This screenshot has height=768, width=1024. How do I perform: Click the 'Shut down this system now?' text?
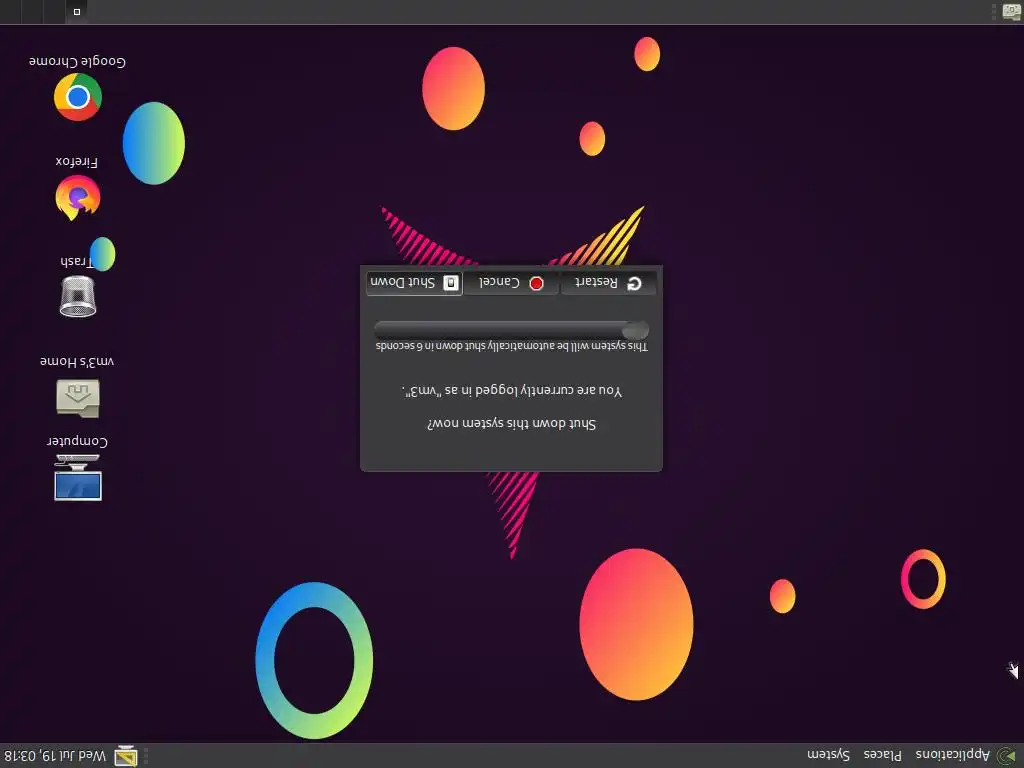pyautogui.click(x=511, y=424)
